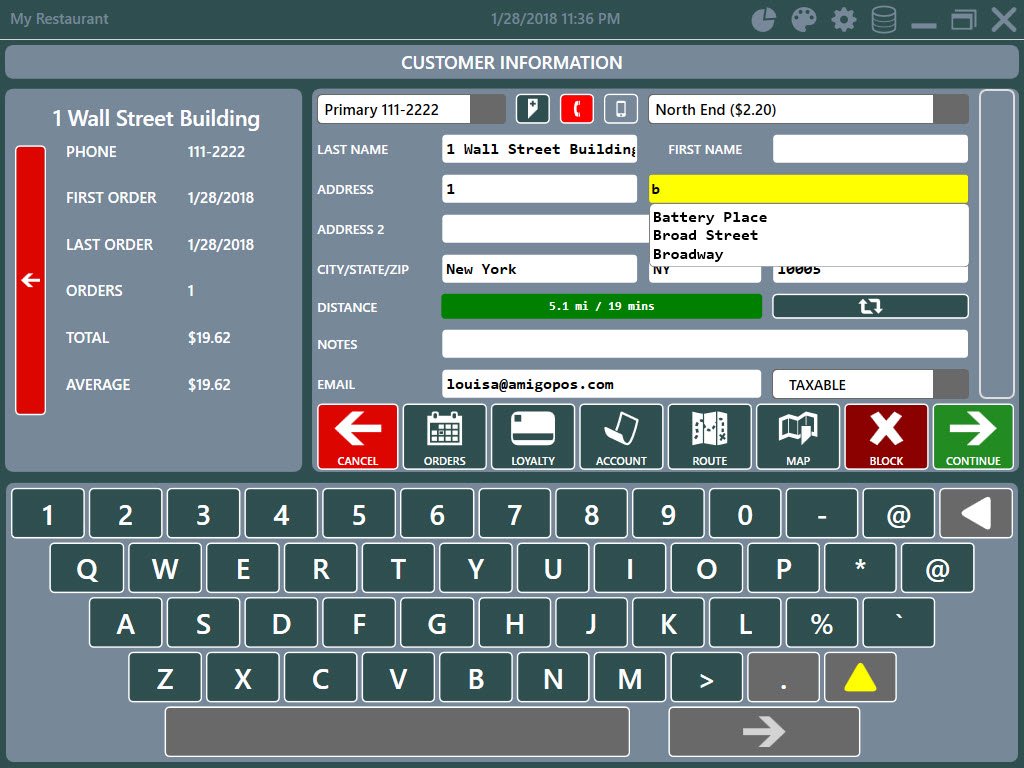Click the add phone number icon
The height and width of the screenshot is (768, 1024).
(533, 109)
